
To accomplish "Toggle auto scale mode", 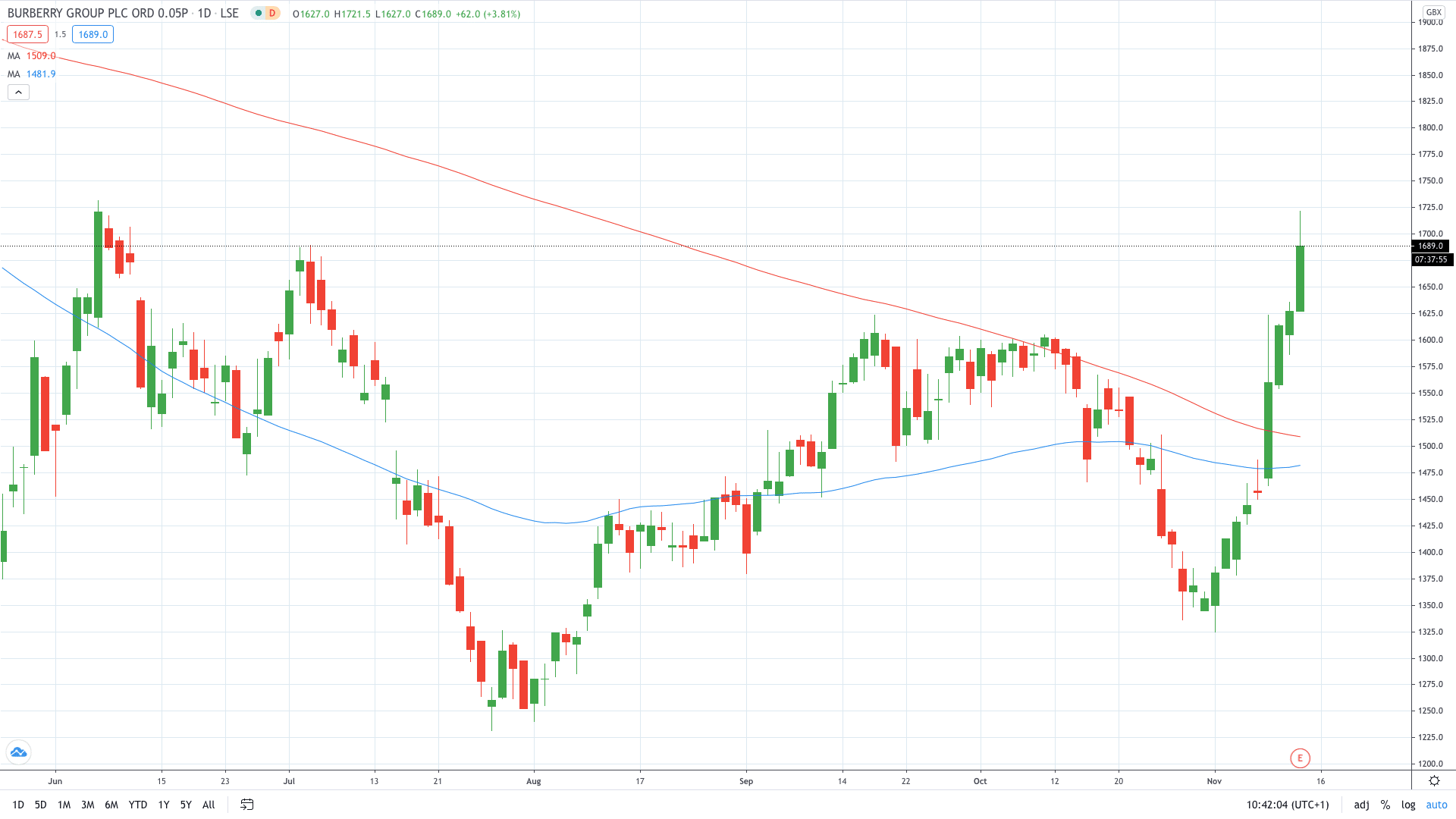I will pos(1436,805).
